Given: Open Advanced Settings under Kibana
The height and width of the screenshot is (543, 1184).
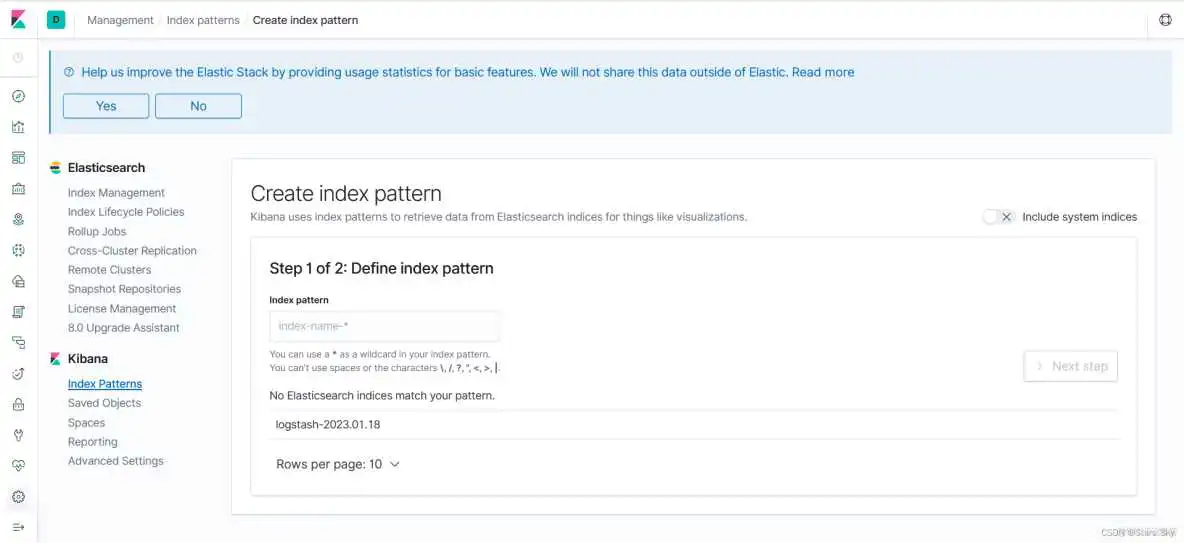Looking at the screenshot, I should 115,461.
